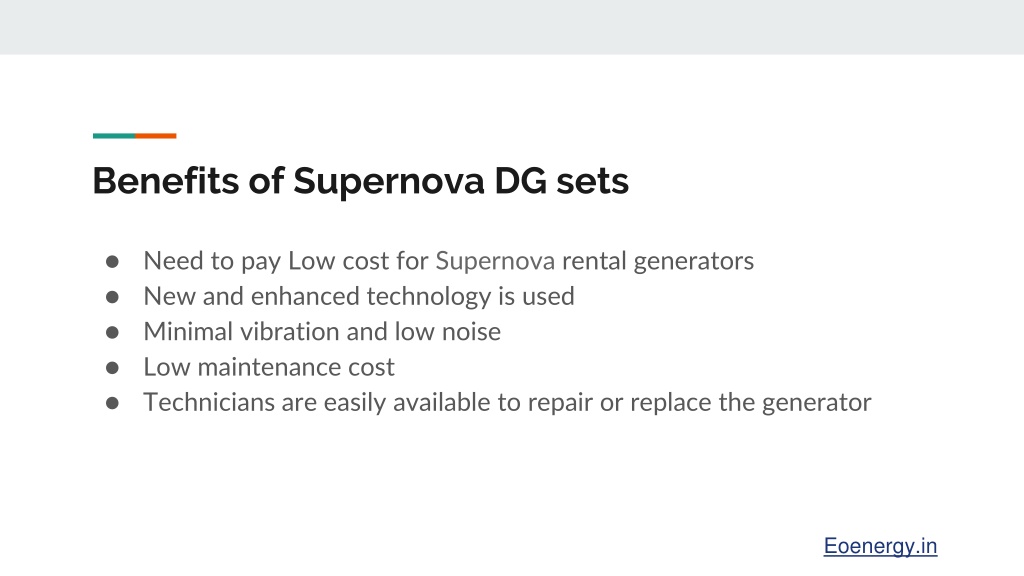Click the gray header band at top

click(512, 27)
